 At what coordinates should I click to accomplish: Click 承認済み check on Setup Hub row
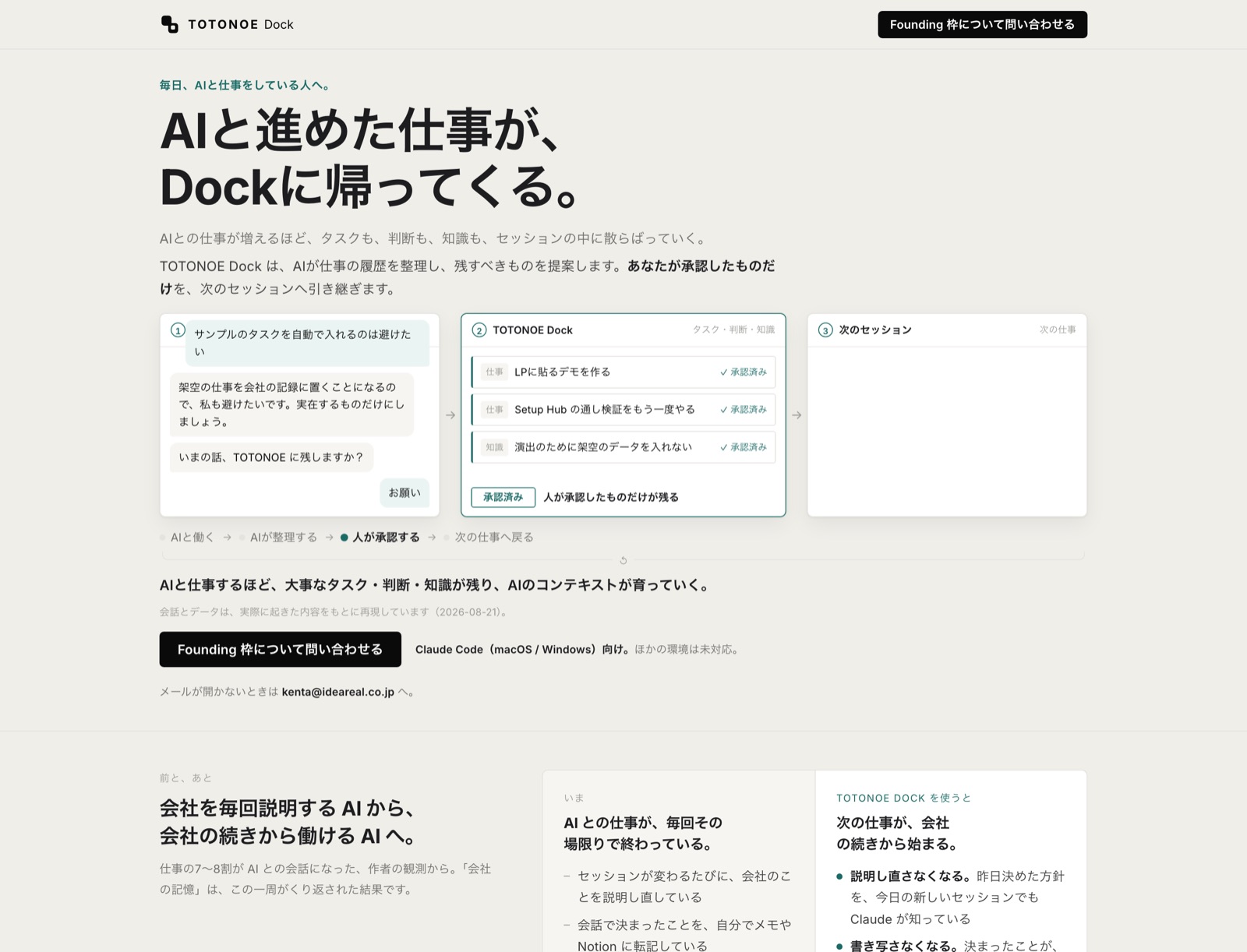click(x=744, y=410)
